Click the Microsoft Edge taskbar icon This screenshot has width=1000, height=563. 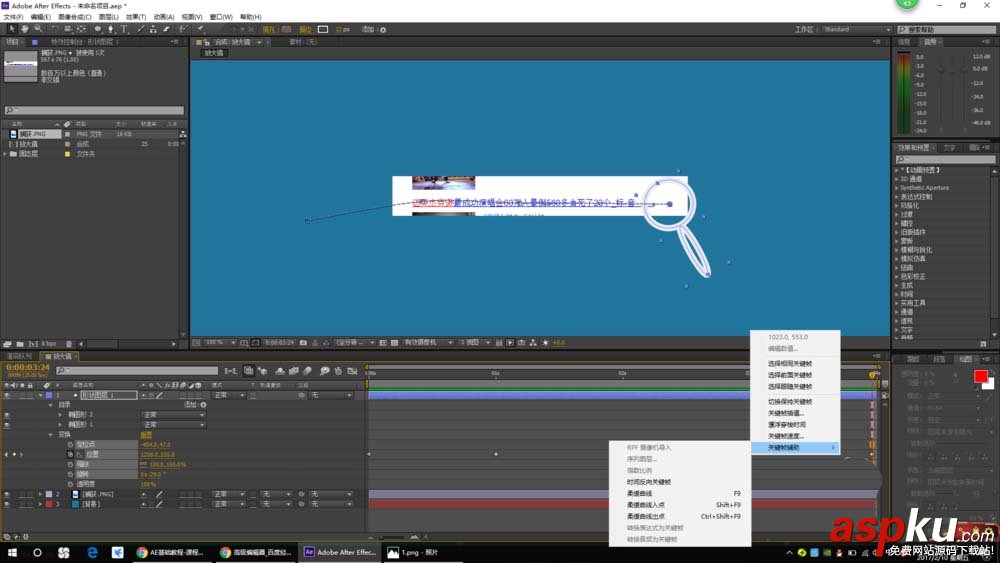tap(91, 552)
